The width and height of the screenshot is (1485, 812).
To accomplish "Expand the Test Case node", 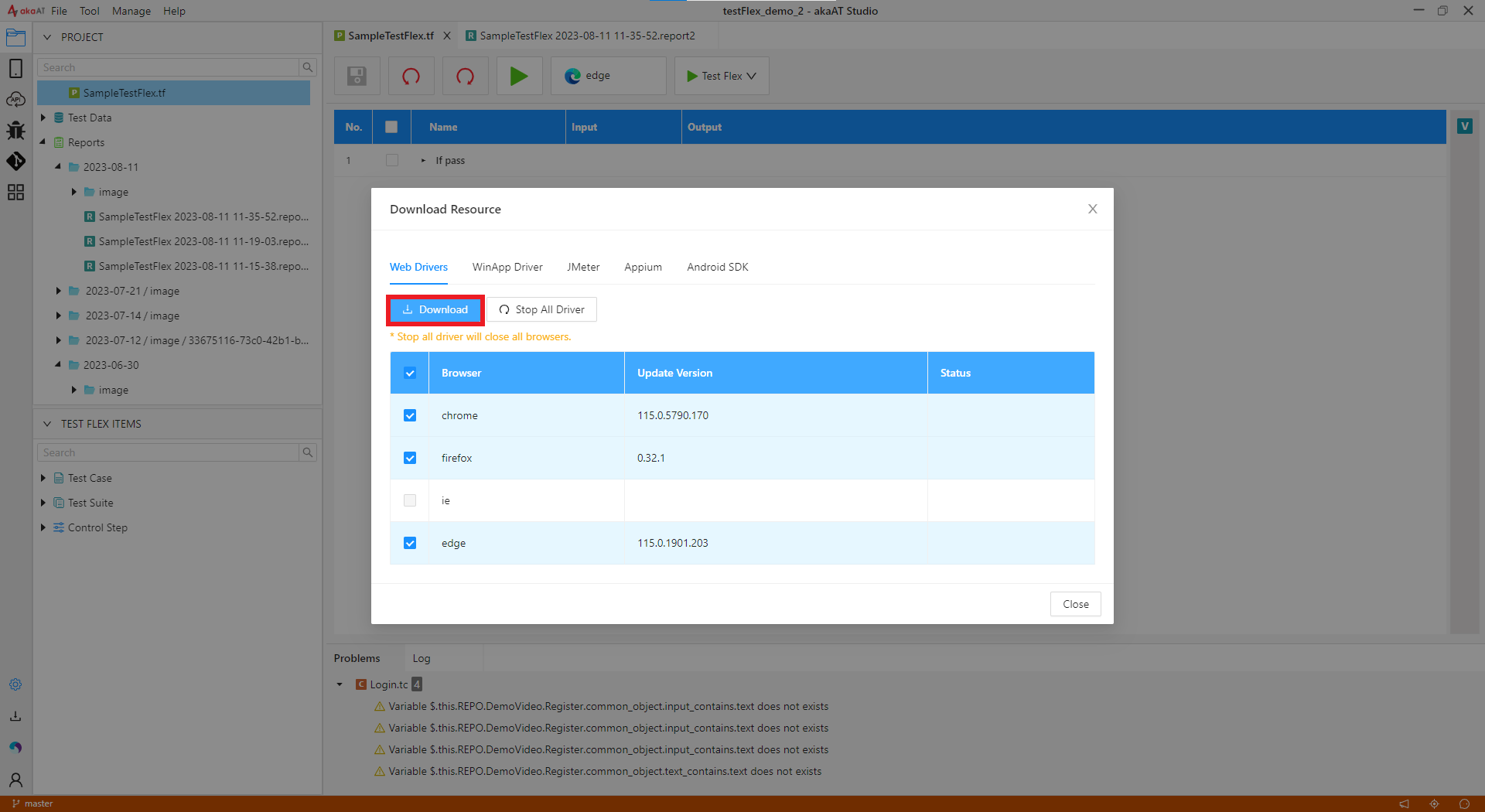I will 43,478.
